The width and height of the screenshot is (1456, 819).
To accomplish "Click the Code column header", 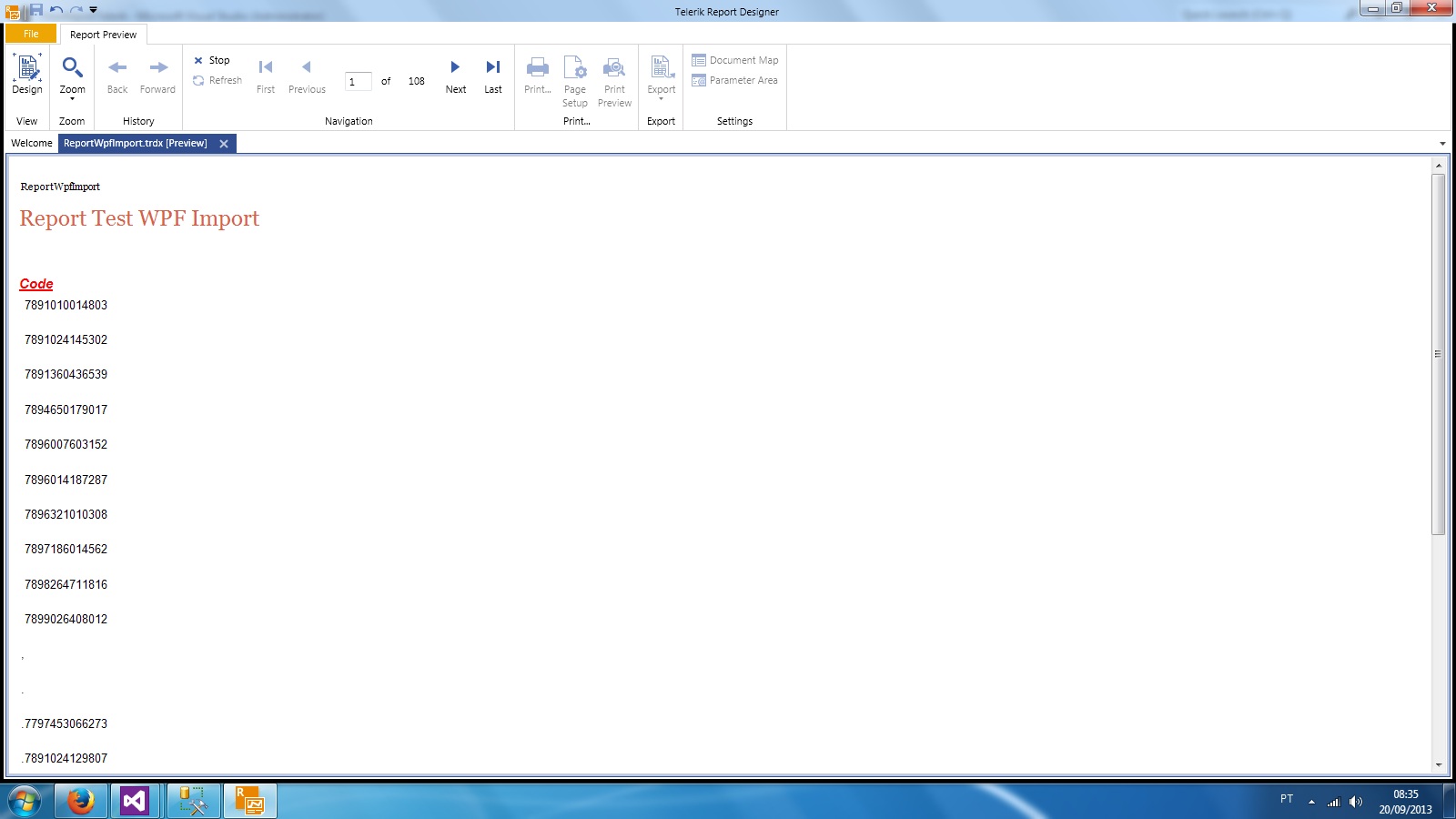I will 36,284.
